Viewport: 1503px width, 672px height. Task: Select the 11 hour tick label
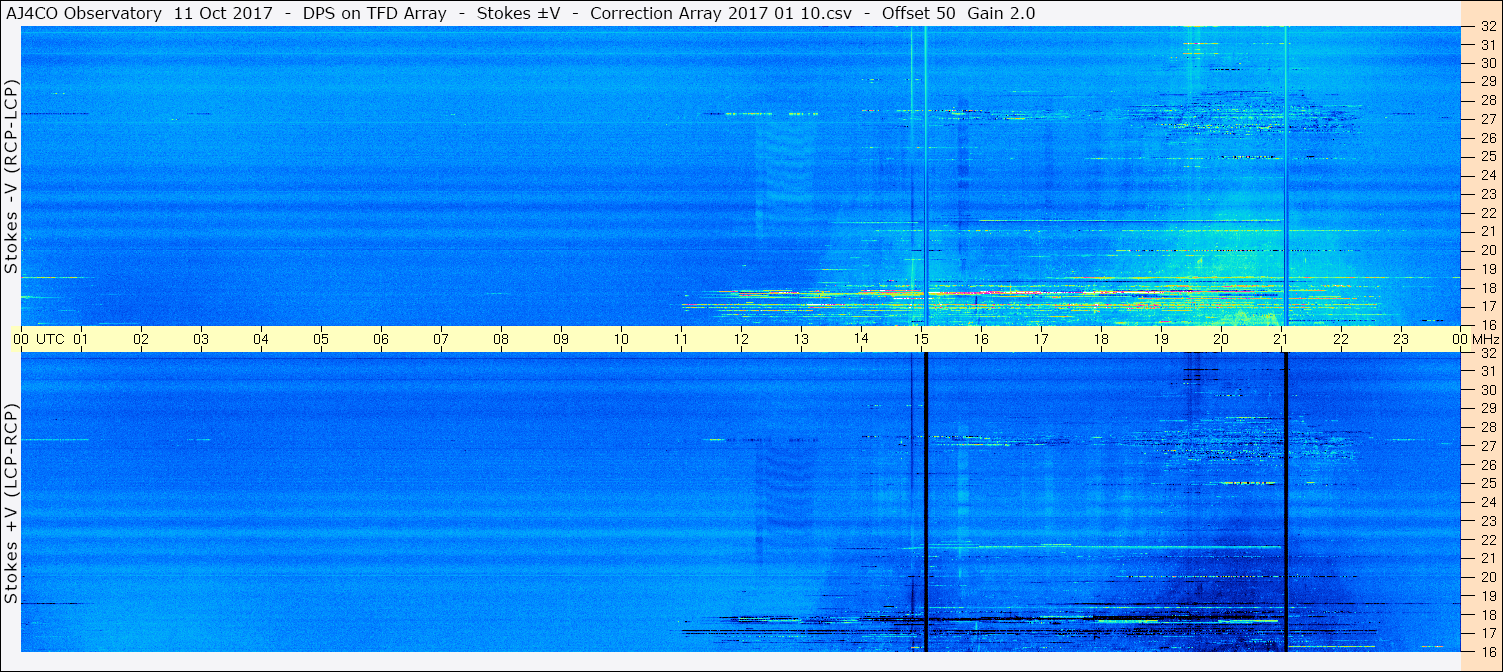(681, 339)
